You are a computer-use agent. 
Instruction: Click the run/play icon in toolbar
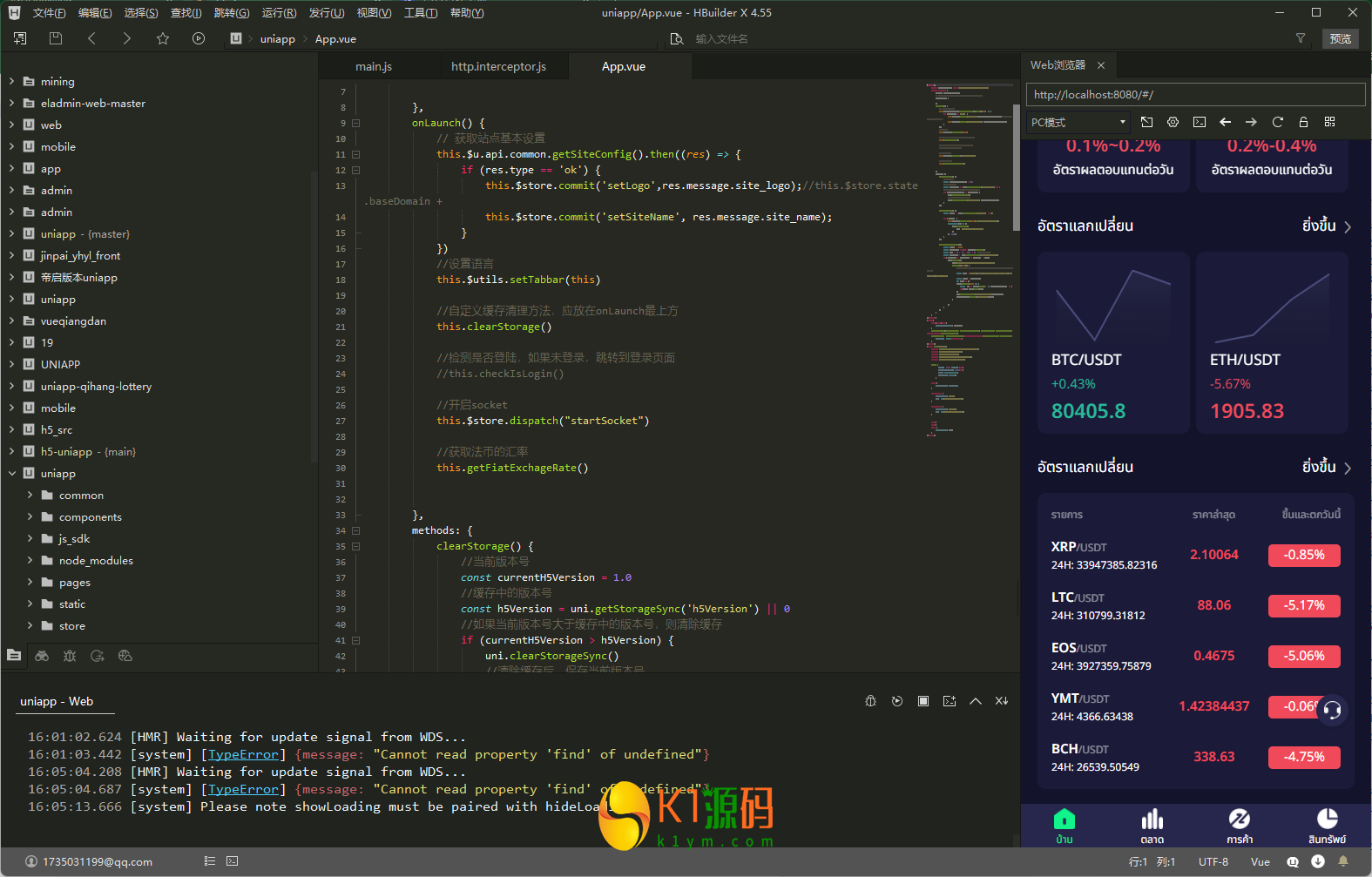(199, 38)
